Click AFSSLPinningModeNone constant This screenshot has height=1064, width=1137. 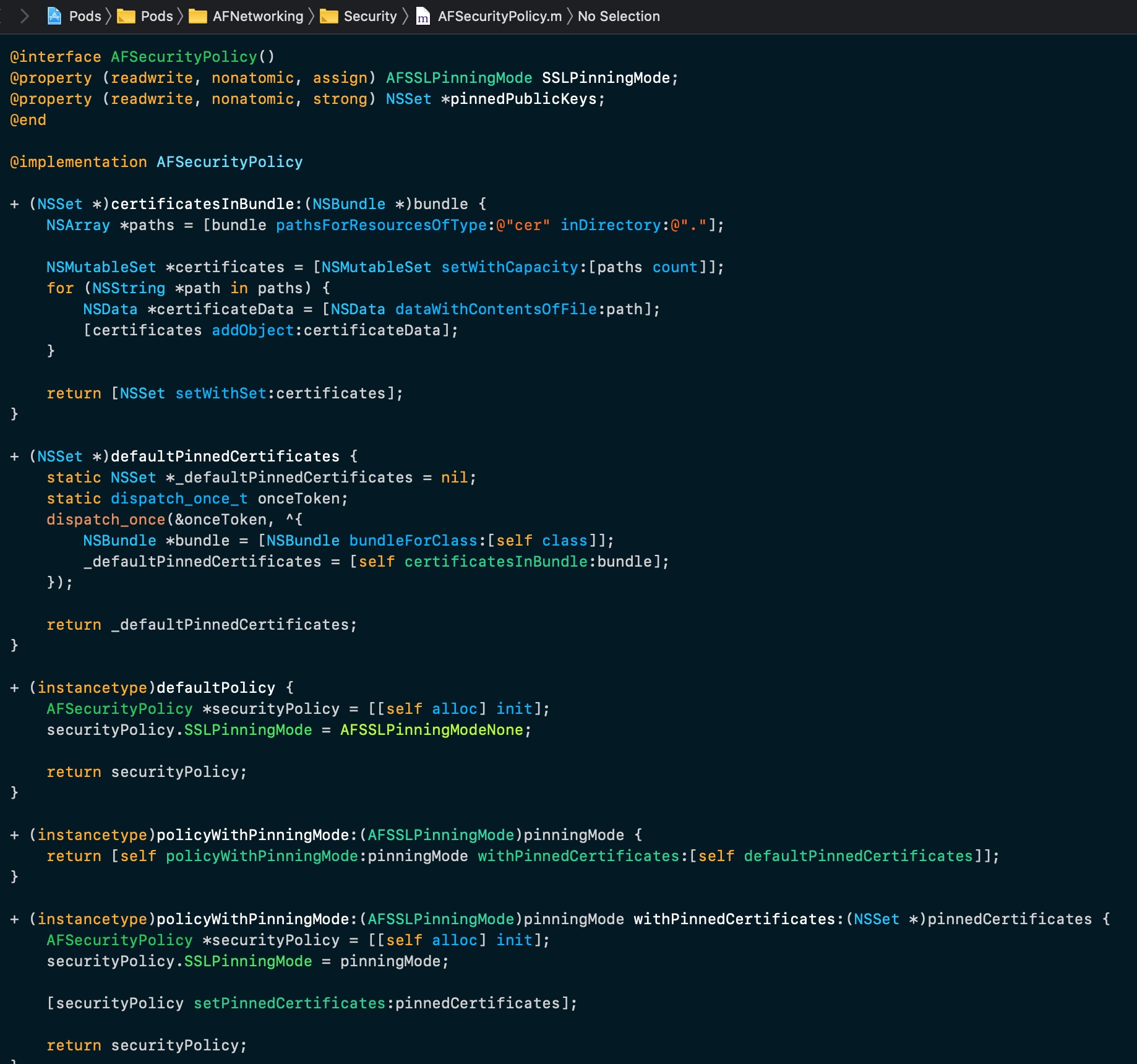(x=432, y=730)
